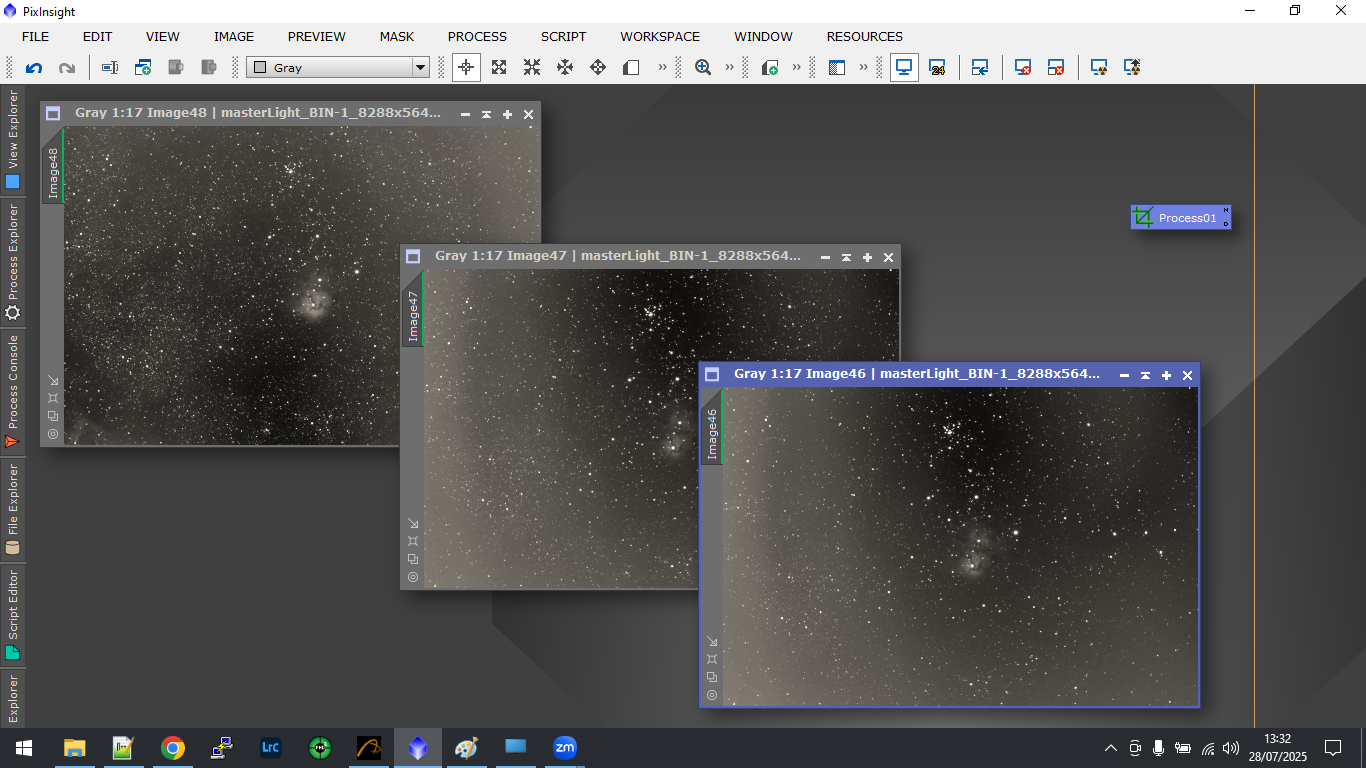The image size is (1366, 768).
Task: Click the circular target icon in Image48 window
Action: [x=53, y=434]
